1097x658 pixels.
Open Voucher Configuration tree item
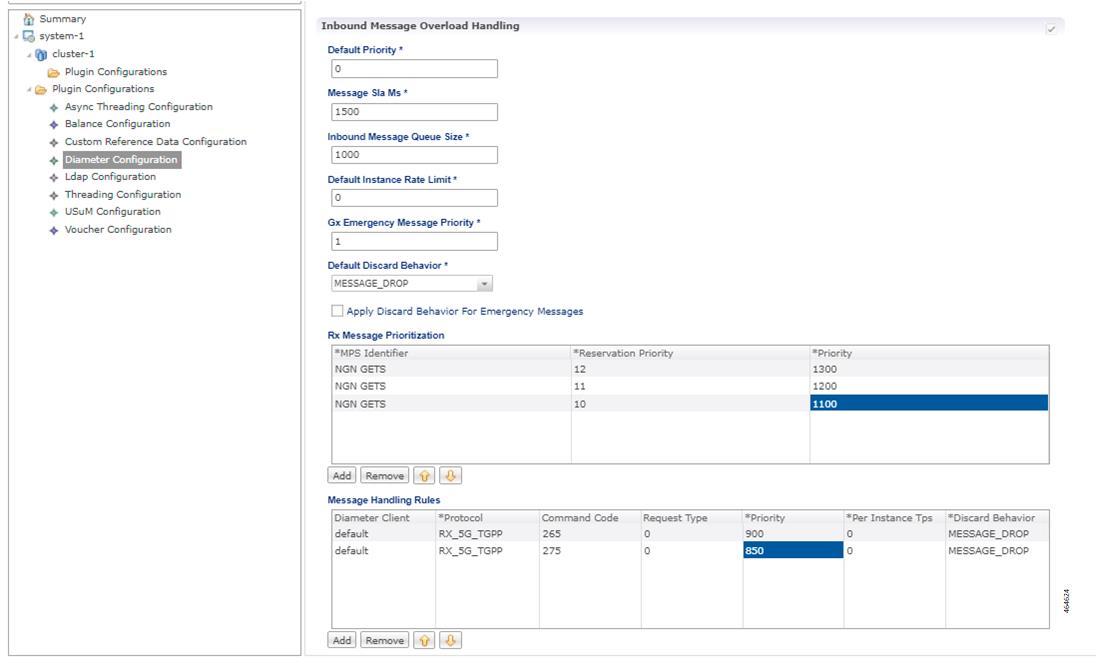click(x=118, y=229)
